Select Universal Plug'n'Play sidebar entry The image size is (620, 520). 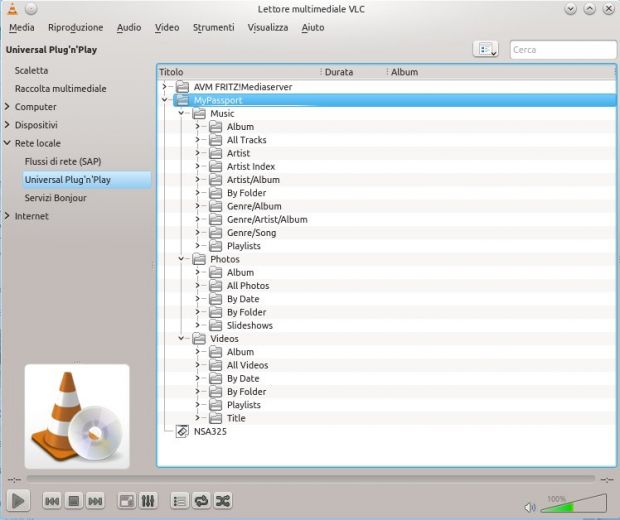pyautogui.click(x=87, y=180)
